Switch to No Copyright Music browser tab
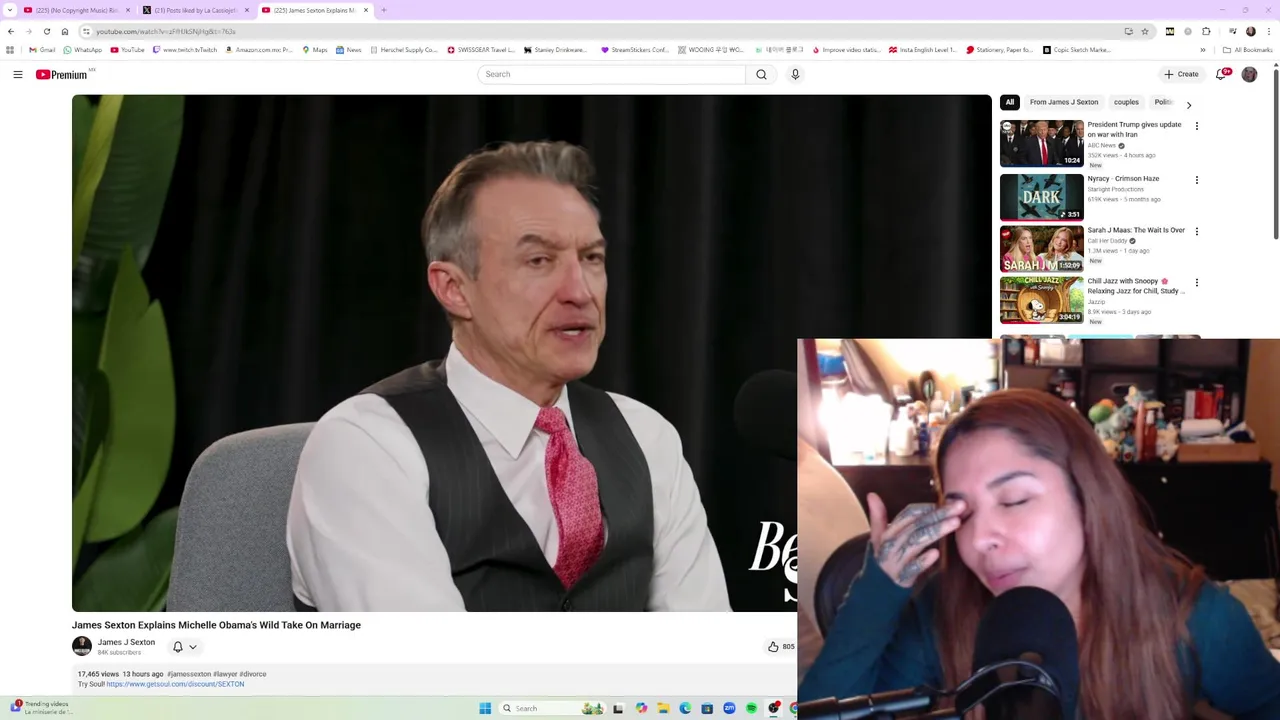The width and height of the screenshot is (1280, 720). [x=78, y=10]
